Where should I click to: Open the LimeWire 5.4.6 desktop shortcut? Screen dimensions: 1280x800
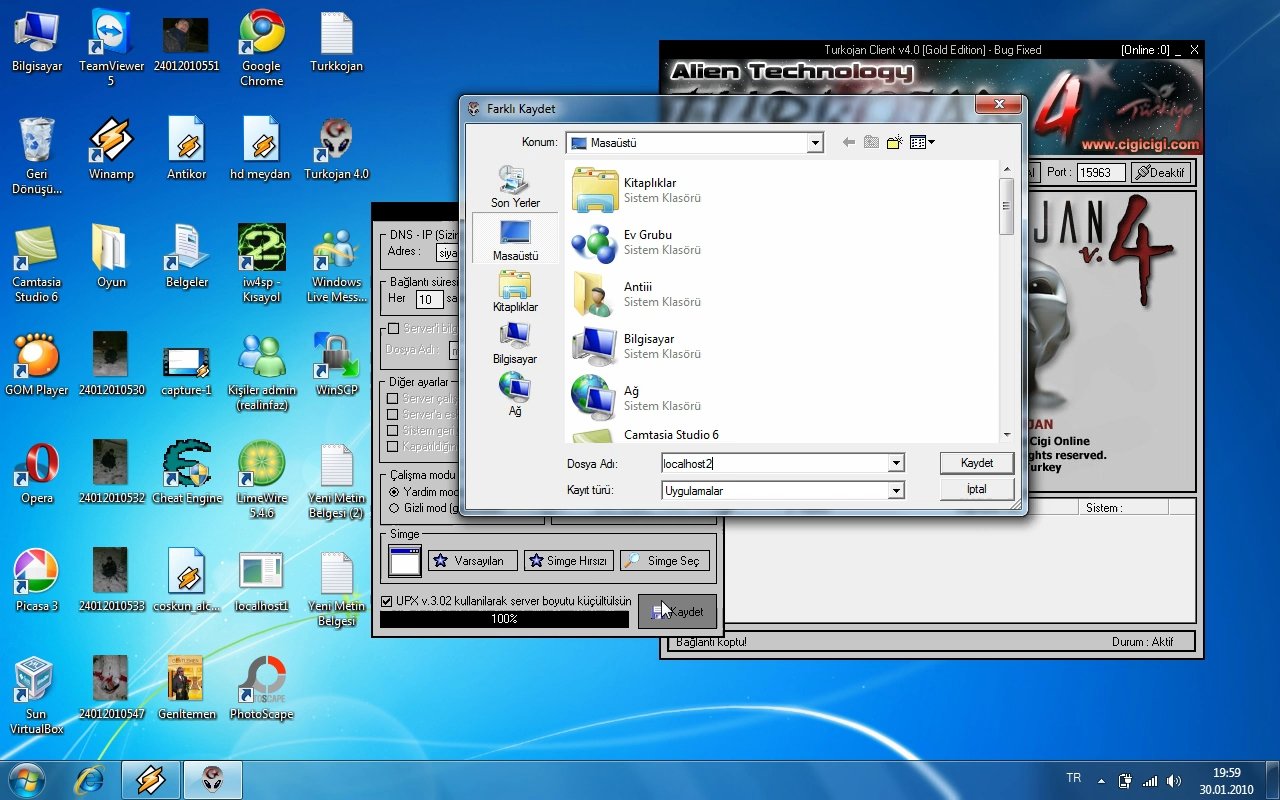pos(262,480)
